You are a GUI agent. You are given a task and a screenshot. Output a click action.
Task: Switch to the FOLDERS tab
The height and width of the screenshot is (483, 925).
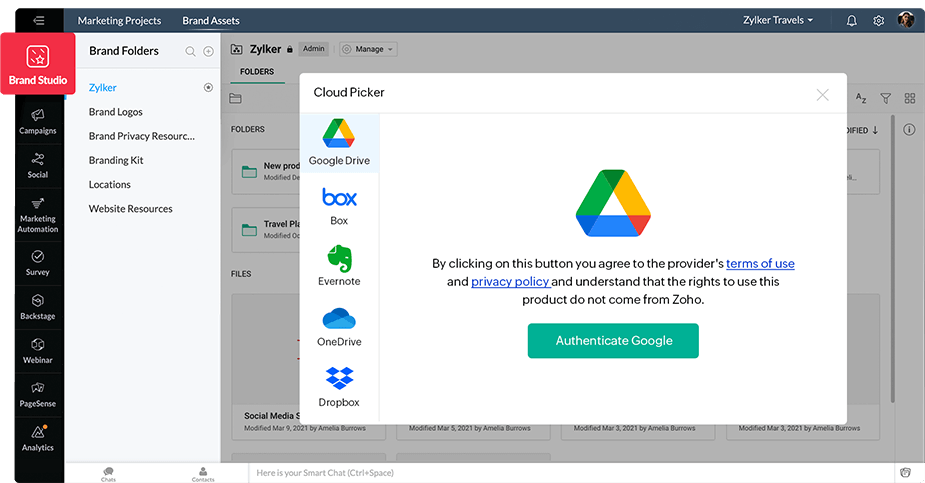coord(257,71)
